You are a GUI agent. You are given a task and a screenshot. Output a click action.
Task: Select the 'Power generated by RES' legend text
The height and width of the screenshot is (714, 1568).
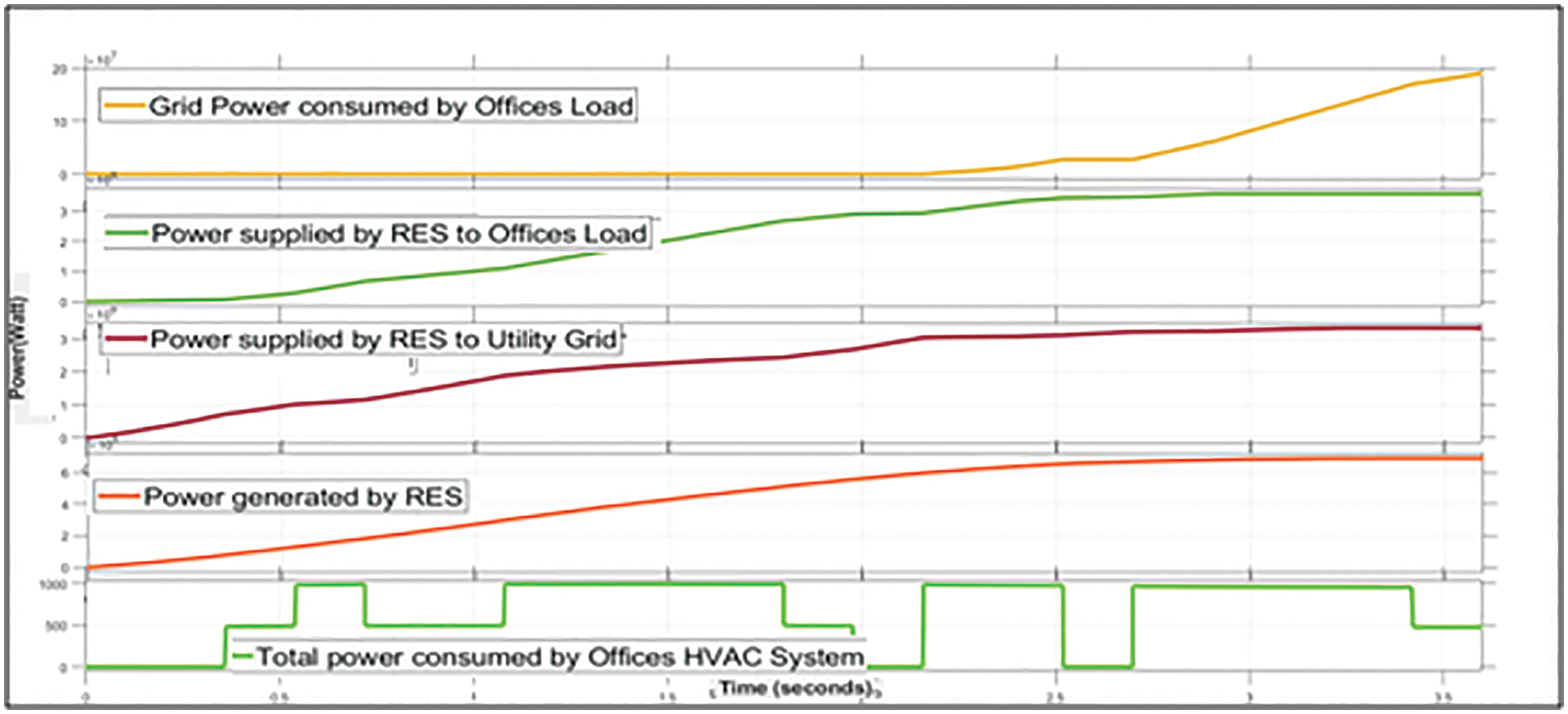tap(303, 496)
